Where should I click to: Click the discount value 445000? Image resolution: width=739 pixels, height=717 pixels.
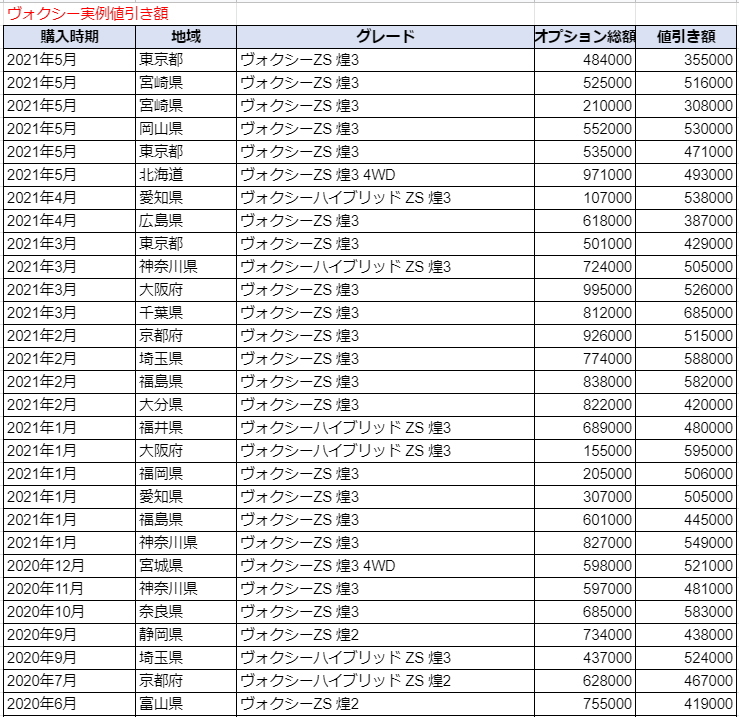686,520
